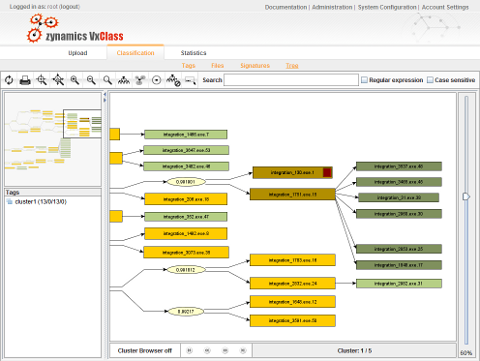Click the refresh graph toolbar icon
This screenshot has width=480, height=361.
[9, 80]
